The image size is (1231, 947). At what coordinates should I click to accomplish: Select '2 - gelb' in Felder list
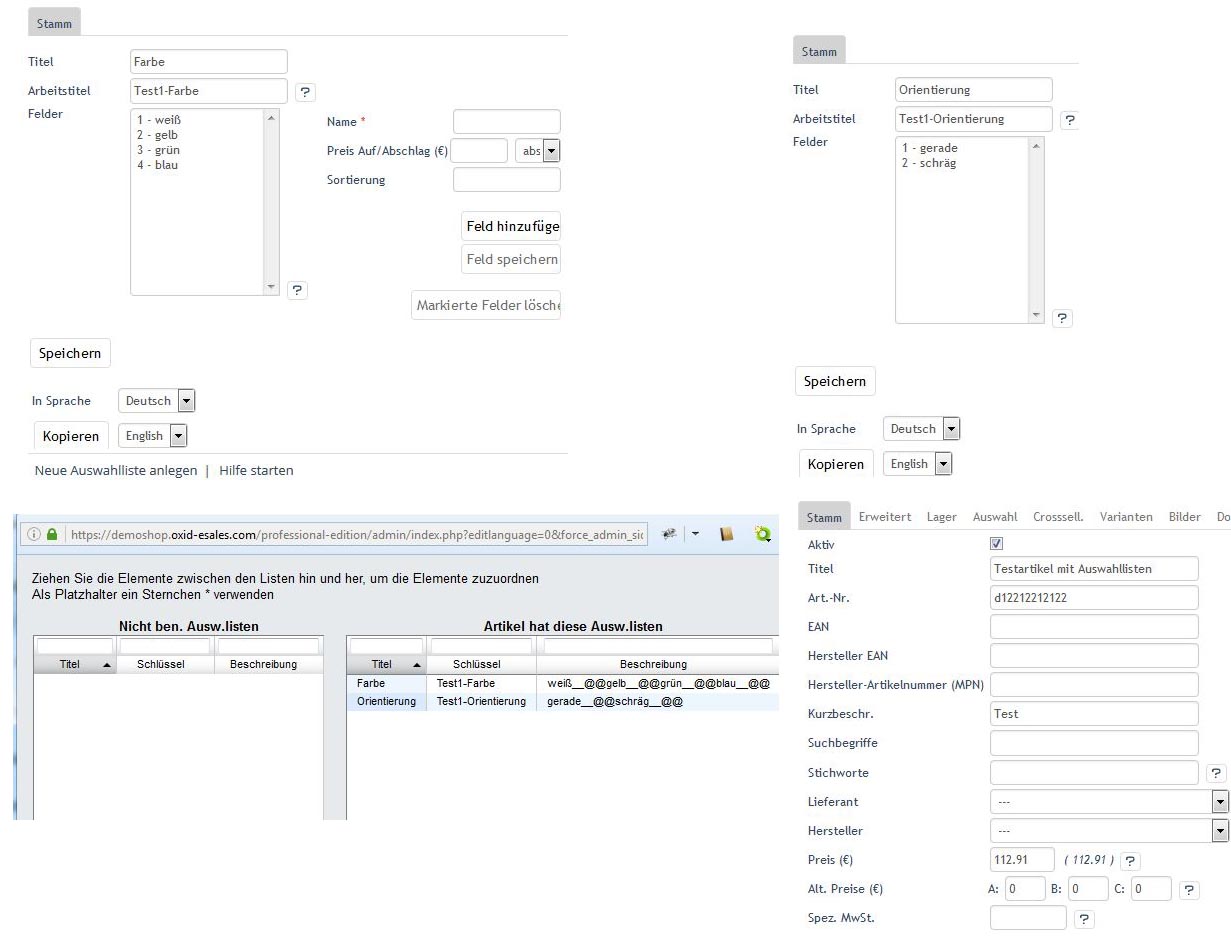tap(158, 135)
